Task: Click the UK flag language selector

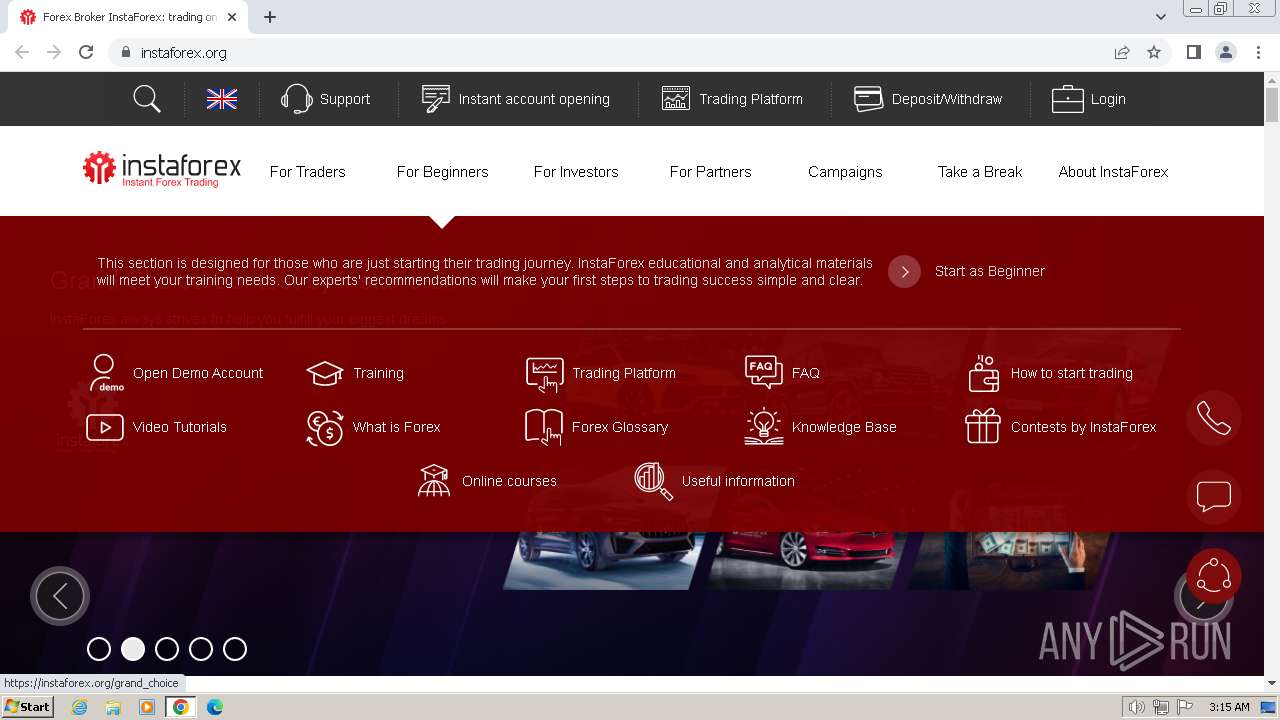Action: coord(222,99)
